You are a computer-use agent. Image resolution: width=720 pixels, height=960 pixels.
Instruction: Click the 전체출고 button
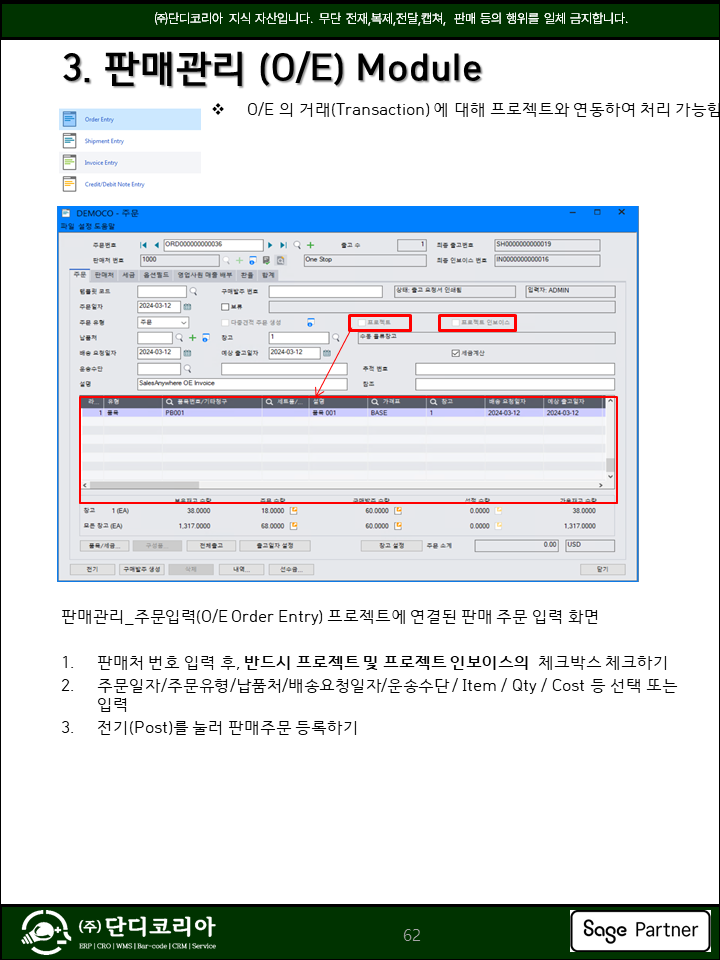(x=212, y=546)
